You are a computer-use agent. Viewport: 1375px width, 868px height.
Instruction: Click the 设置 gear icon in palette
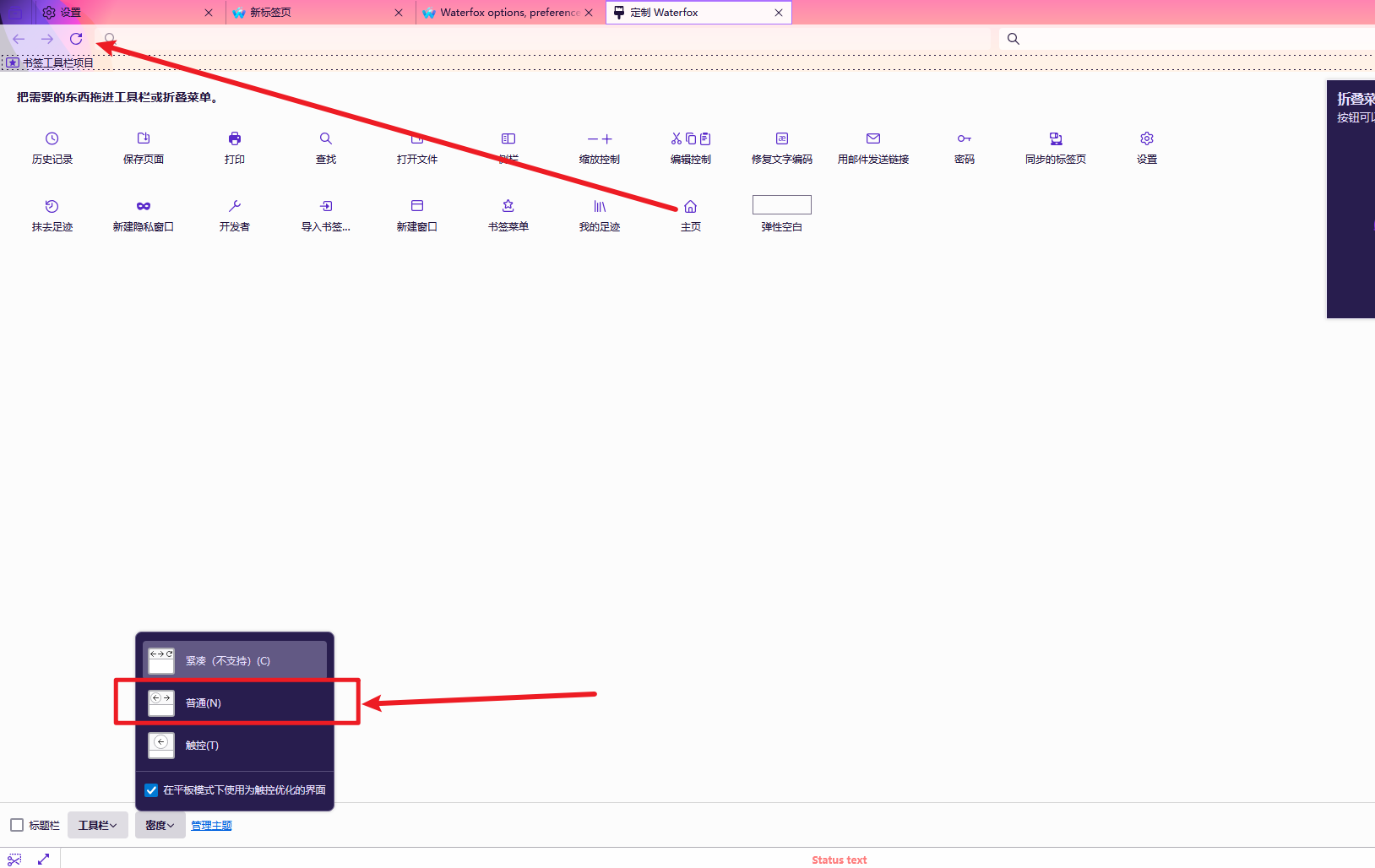coord(1147,138)
